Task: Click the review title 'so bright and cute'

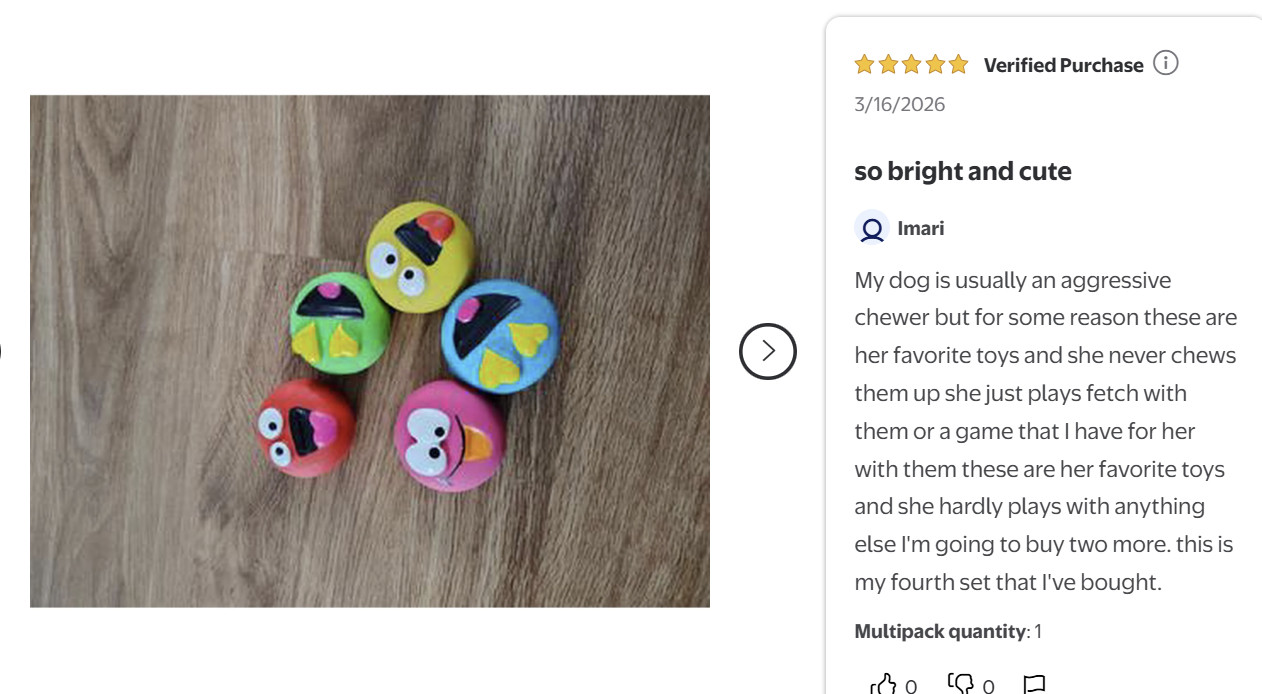Action: pyautogui.click(x=963, y=171)
